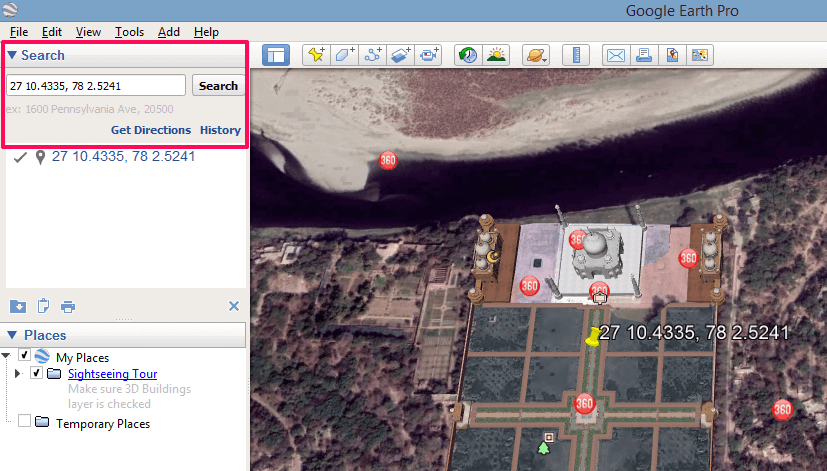The image size is (827, 471).
Task: Click the Search button
Action: [x=218, y=85]
